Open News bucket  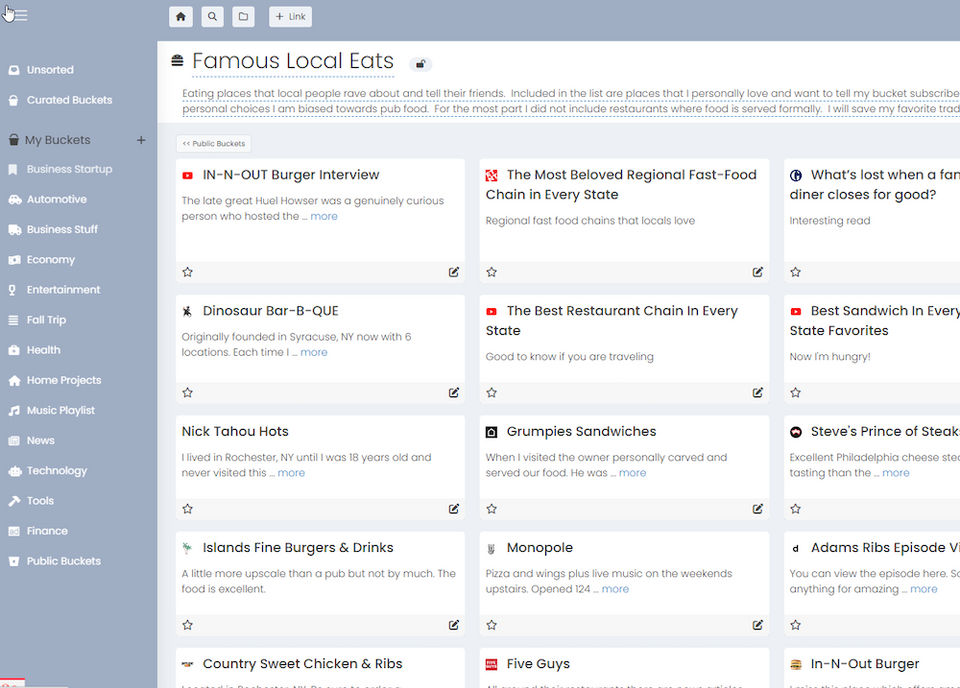point(40,440)
